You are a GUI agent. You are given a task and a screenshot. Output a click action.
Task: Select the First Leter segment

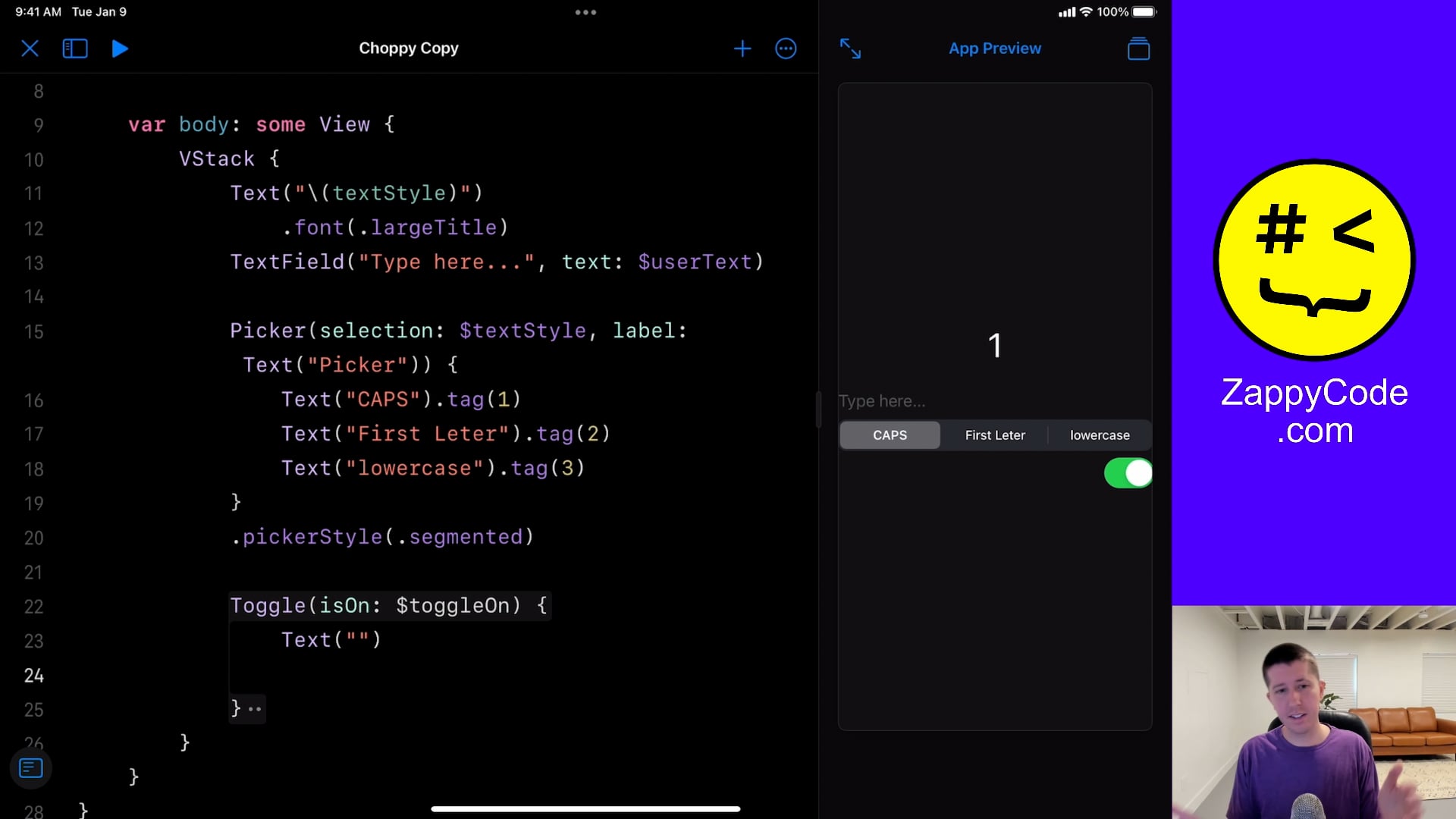tap(995, 435)
